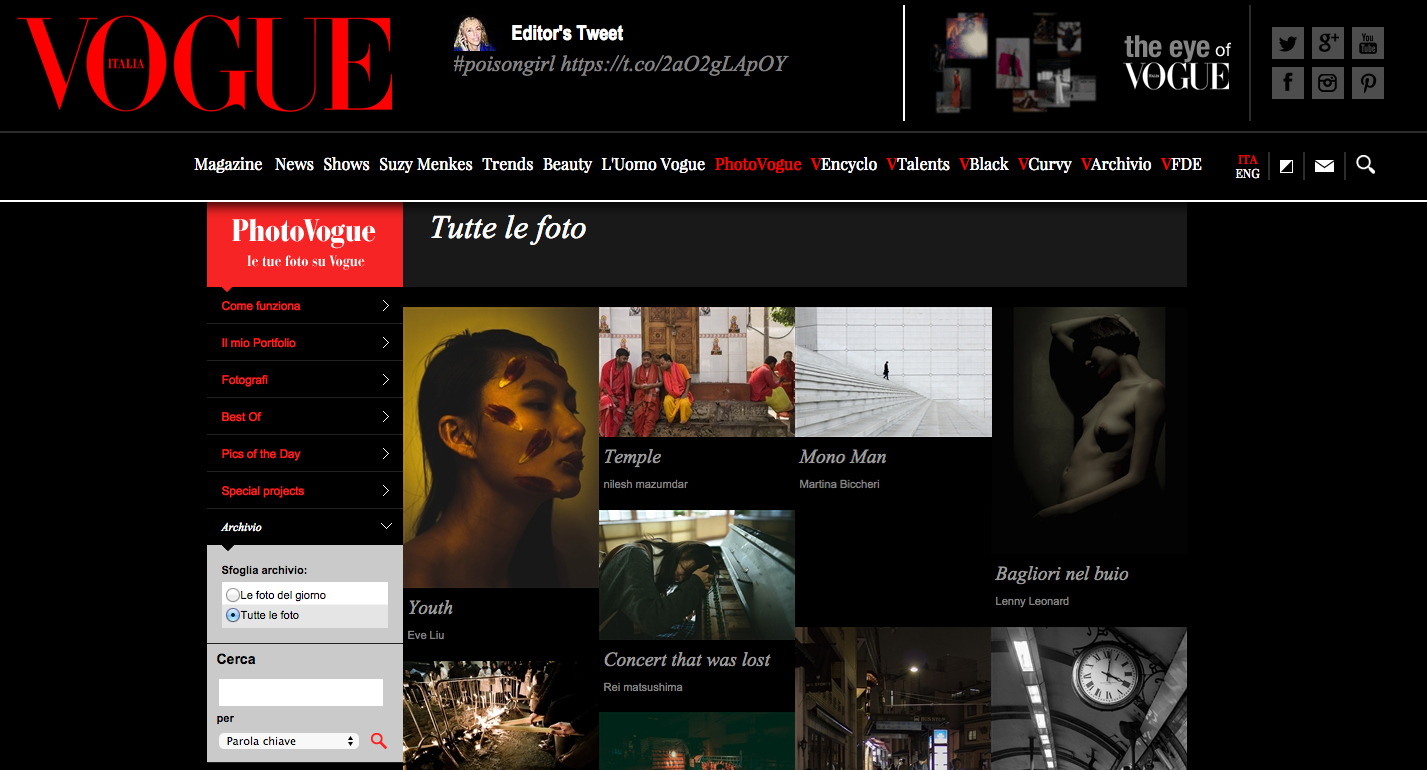
Task: Click the Cerca search text field
Action: pyautogui.click(x=300, y=692)
